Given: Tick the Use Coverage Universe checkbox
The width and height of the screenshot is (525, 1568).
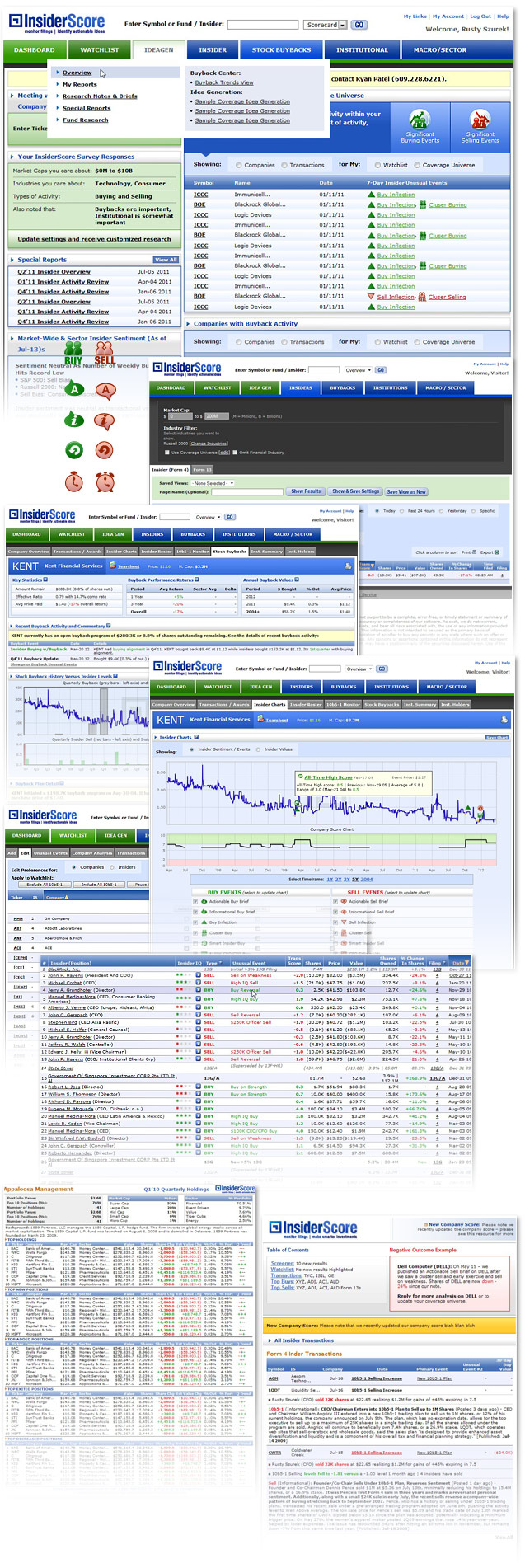Looking at the screenshot, I should (x=166, y=452).
